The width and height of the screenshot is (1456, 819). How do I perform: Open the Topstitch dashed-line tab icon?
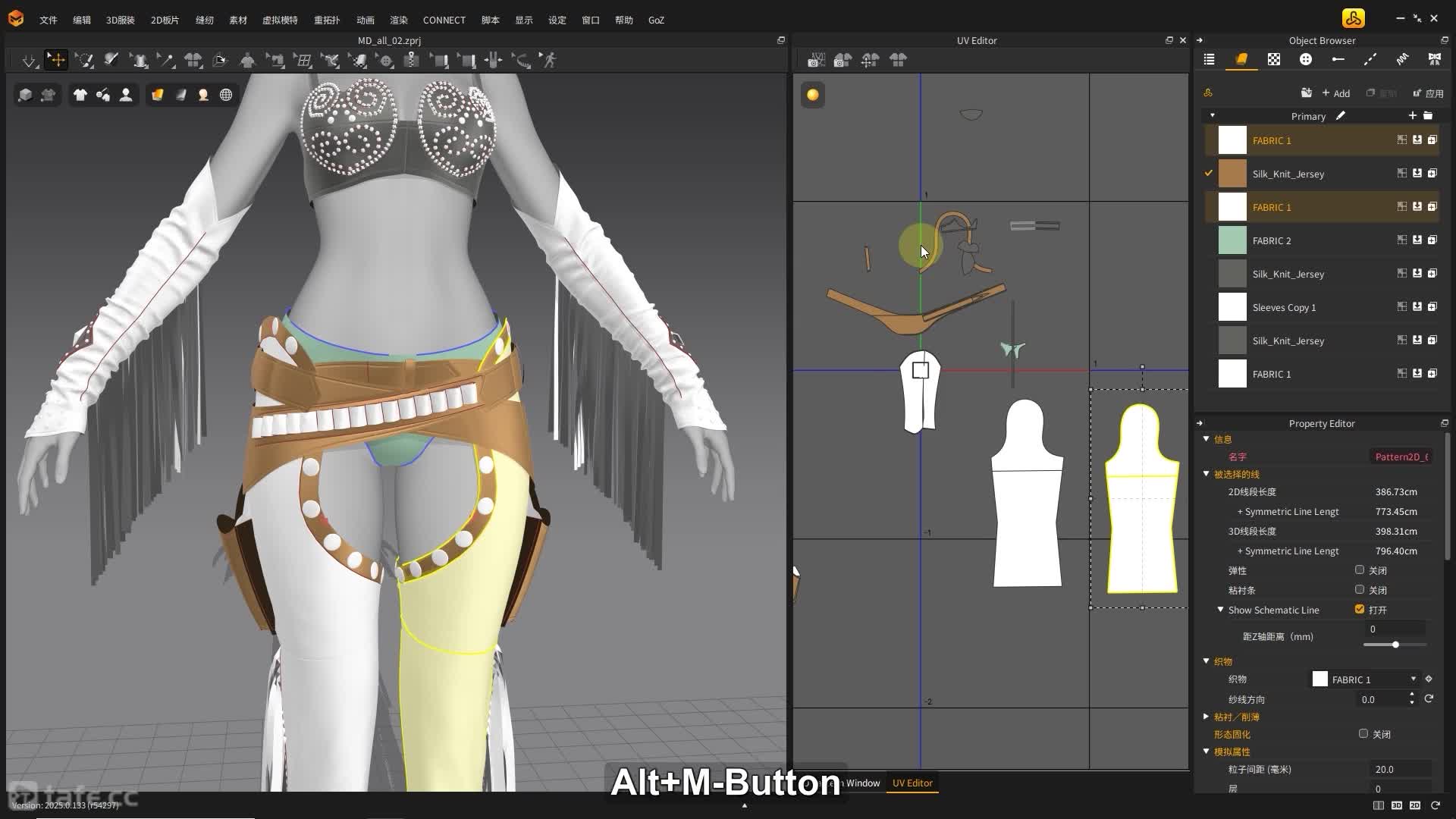tap(1370, 59)
